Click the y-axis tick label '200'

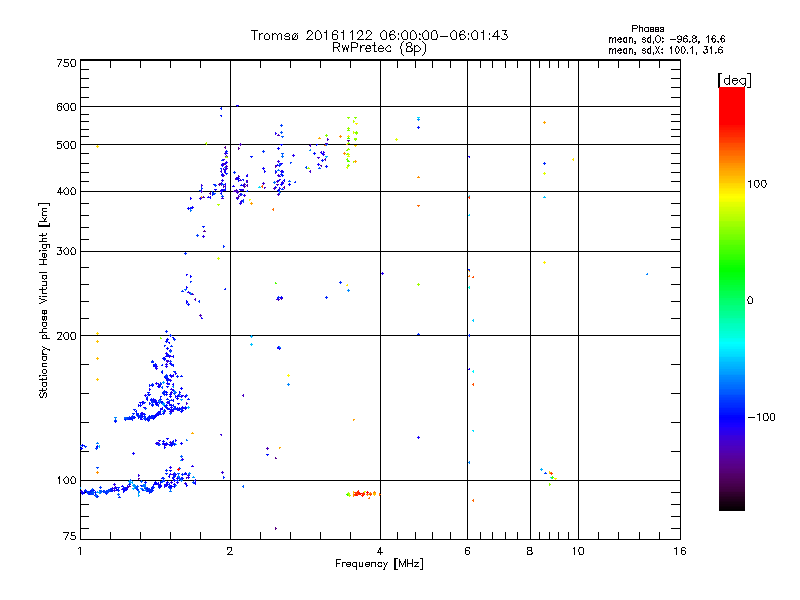pyautogui.click(x=66, y=336)
